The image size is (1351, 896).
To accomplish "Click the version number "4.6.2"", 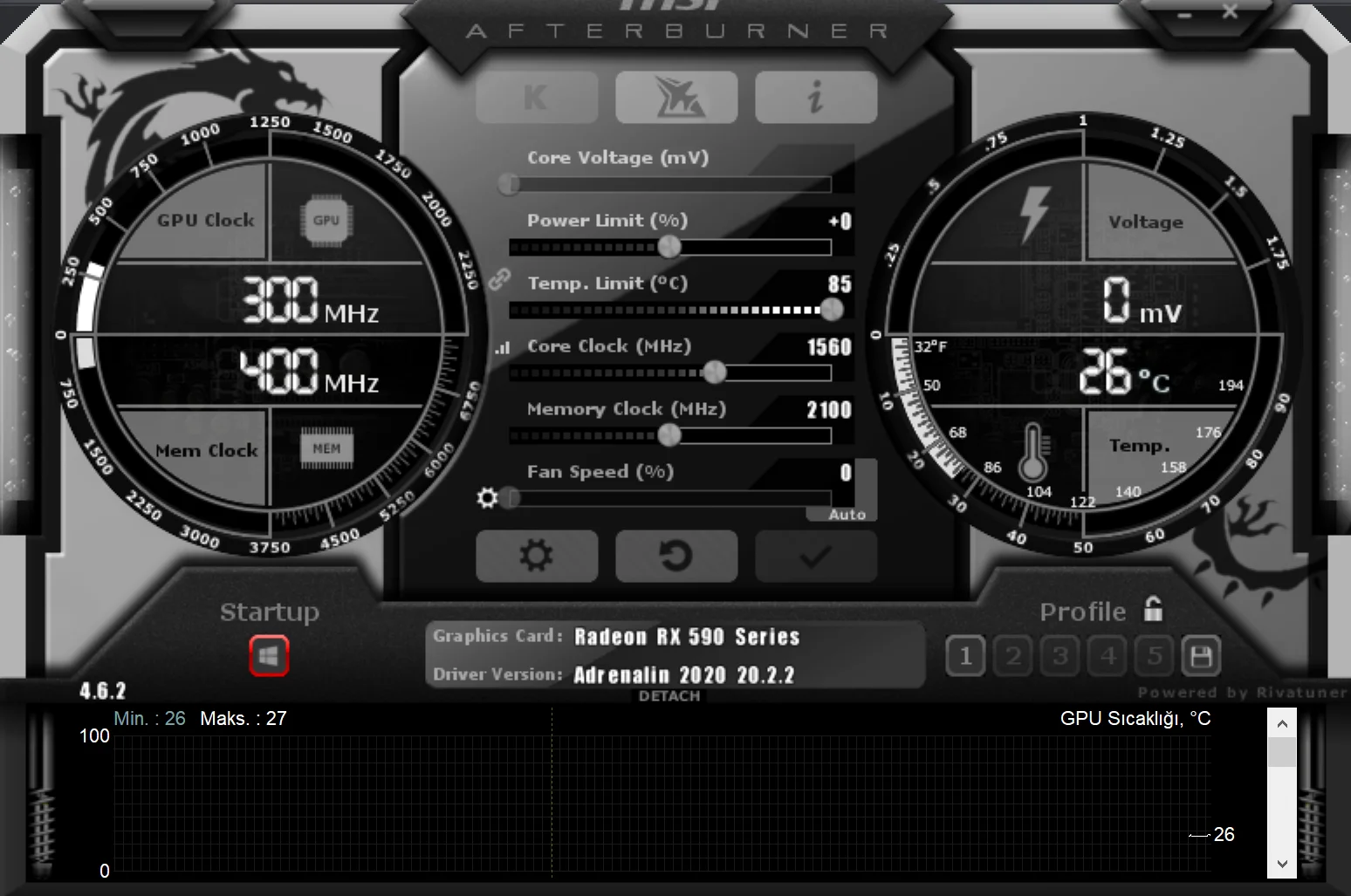I will [x=103, y=691].
